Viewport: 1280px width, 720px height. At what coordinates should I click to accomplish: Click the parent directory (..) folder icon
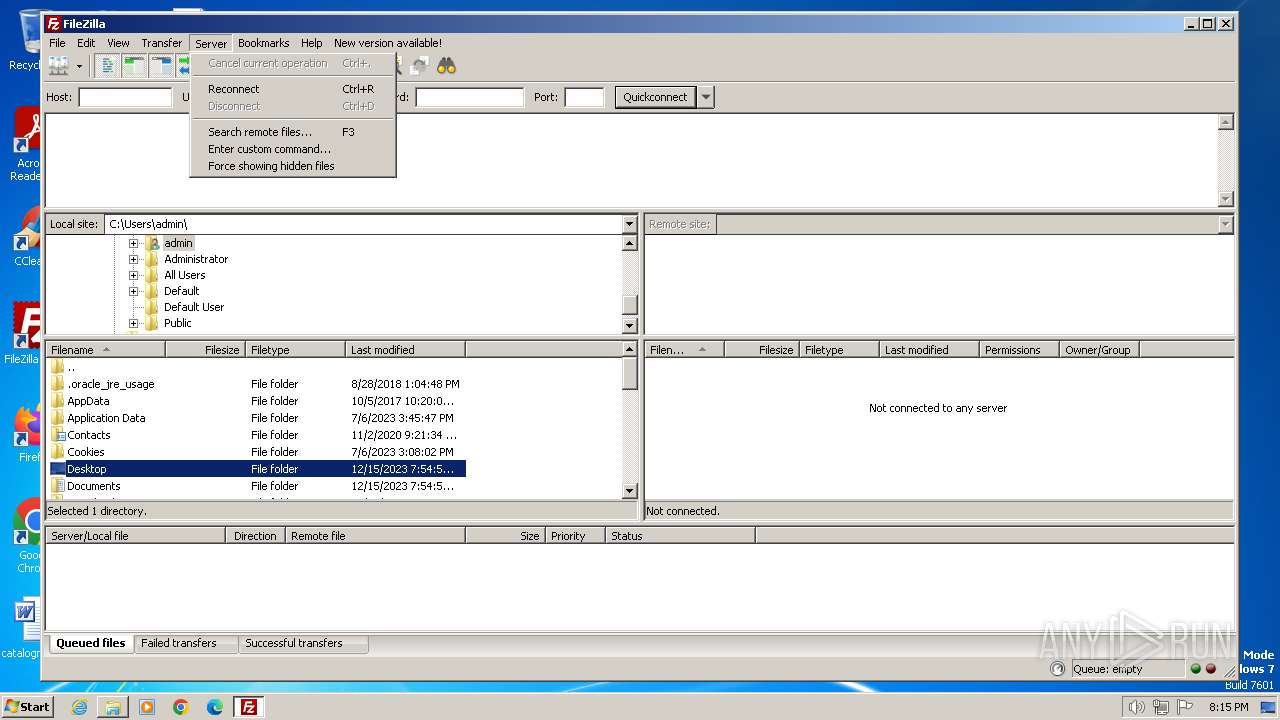pyautogui.click(x=58, y=367)
